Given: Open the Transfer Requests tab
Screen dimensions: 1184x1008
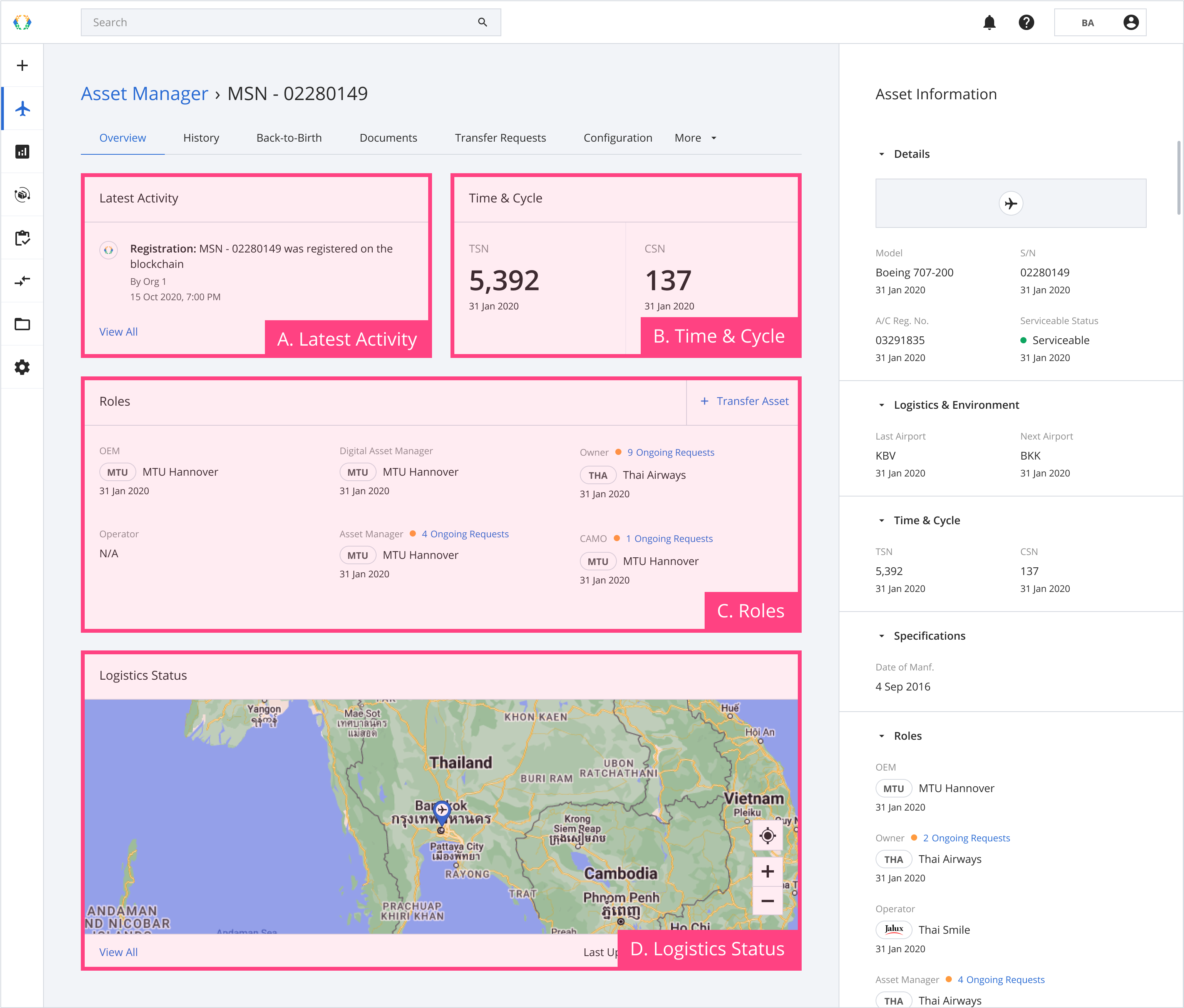Looking at the screenshot, I should 500,138.
